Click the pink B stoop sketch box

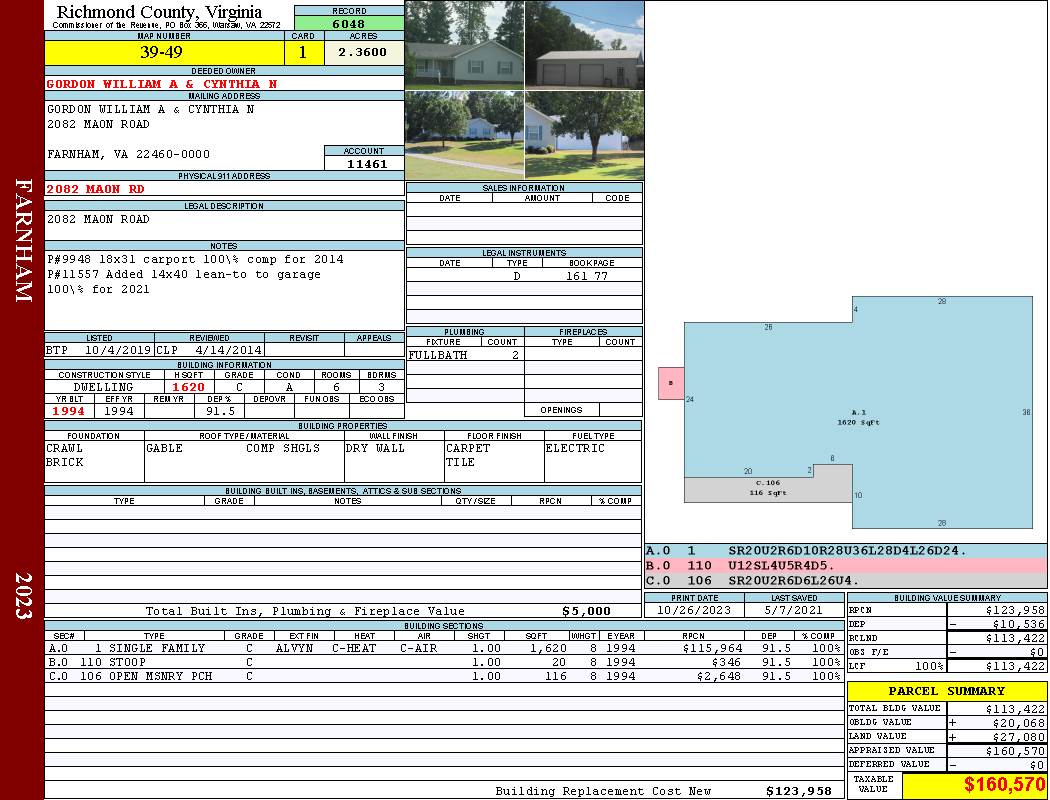pyautogui.click(x=671, y=384)
